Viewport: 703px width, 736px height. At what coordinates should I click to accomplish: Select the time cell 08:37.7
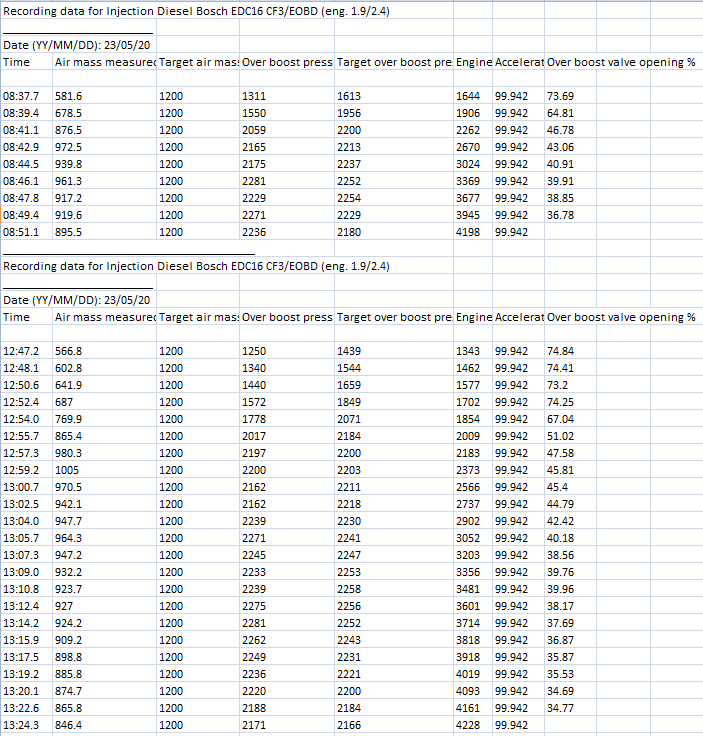click(x=21, y=96)
